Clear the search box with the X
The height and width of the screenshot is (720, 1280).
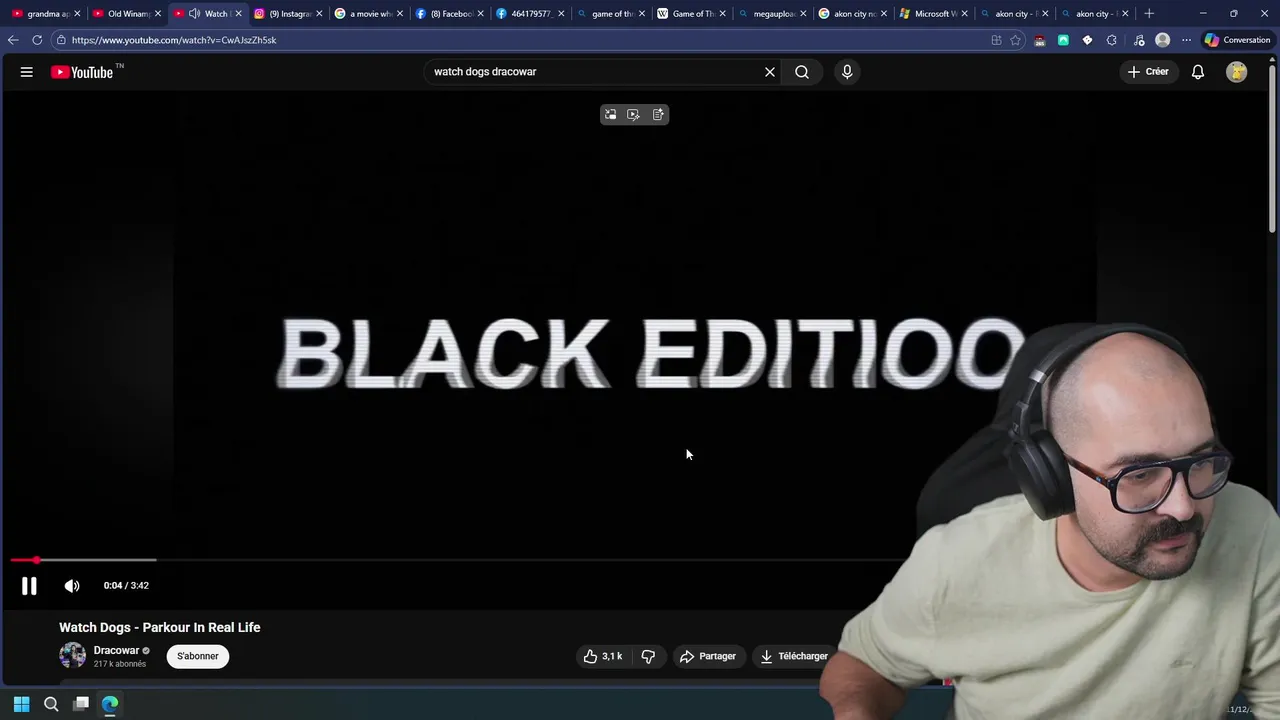[x=770, y=72]
